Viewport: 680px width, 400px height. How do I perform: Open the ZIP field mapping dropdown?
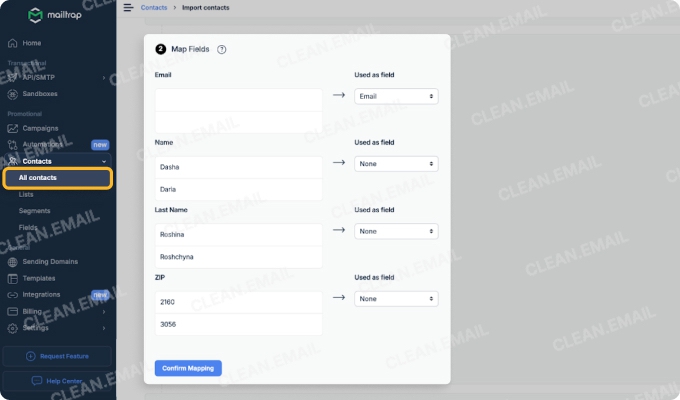coord(396,299)
